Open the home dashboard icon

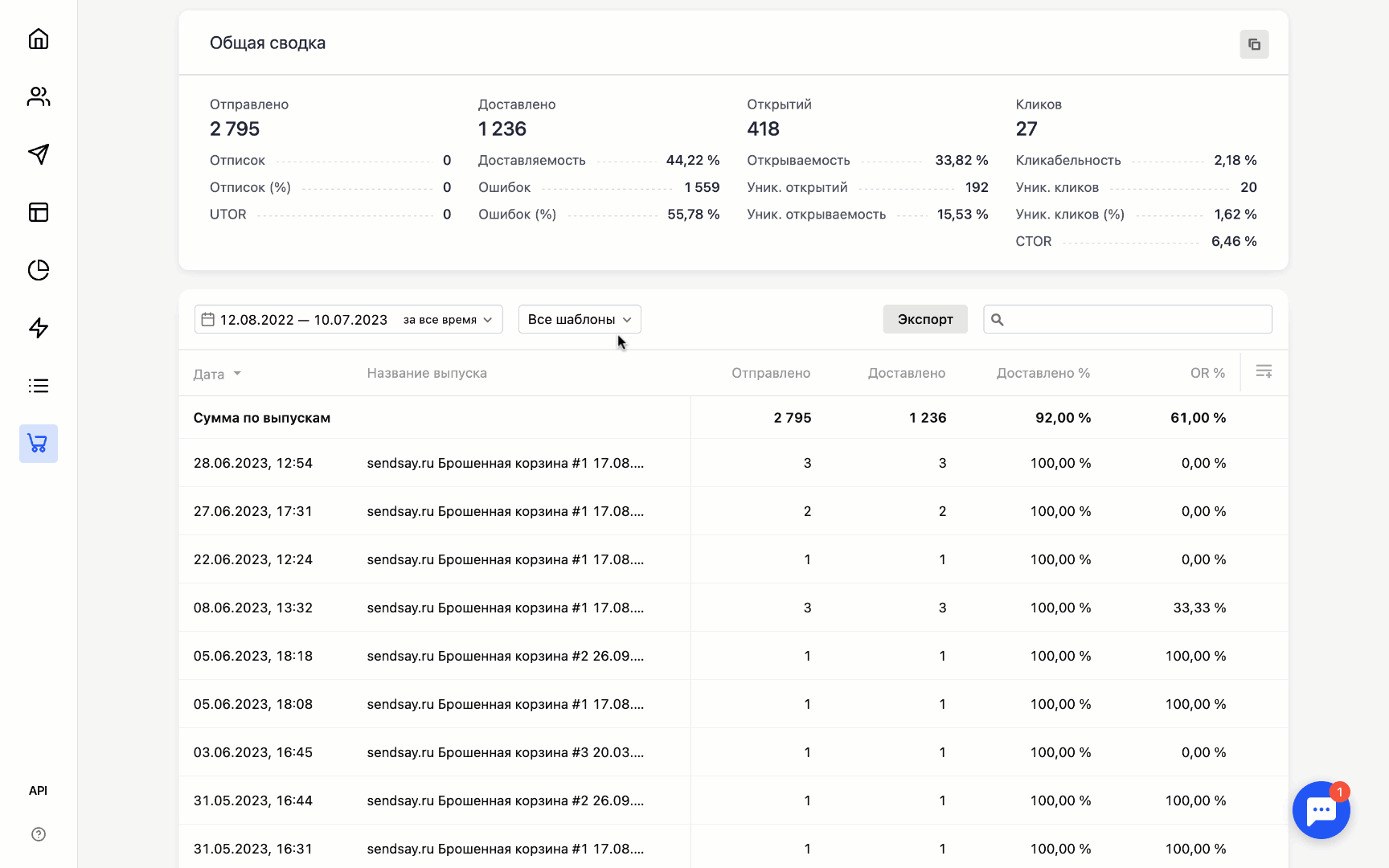point(38,39)
